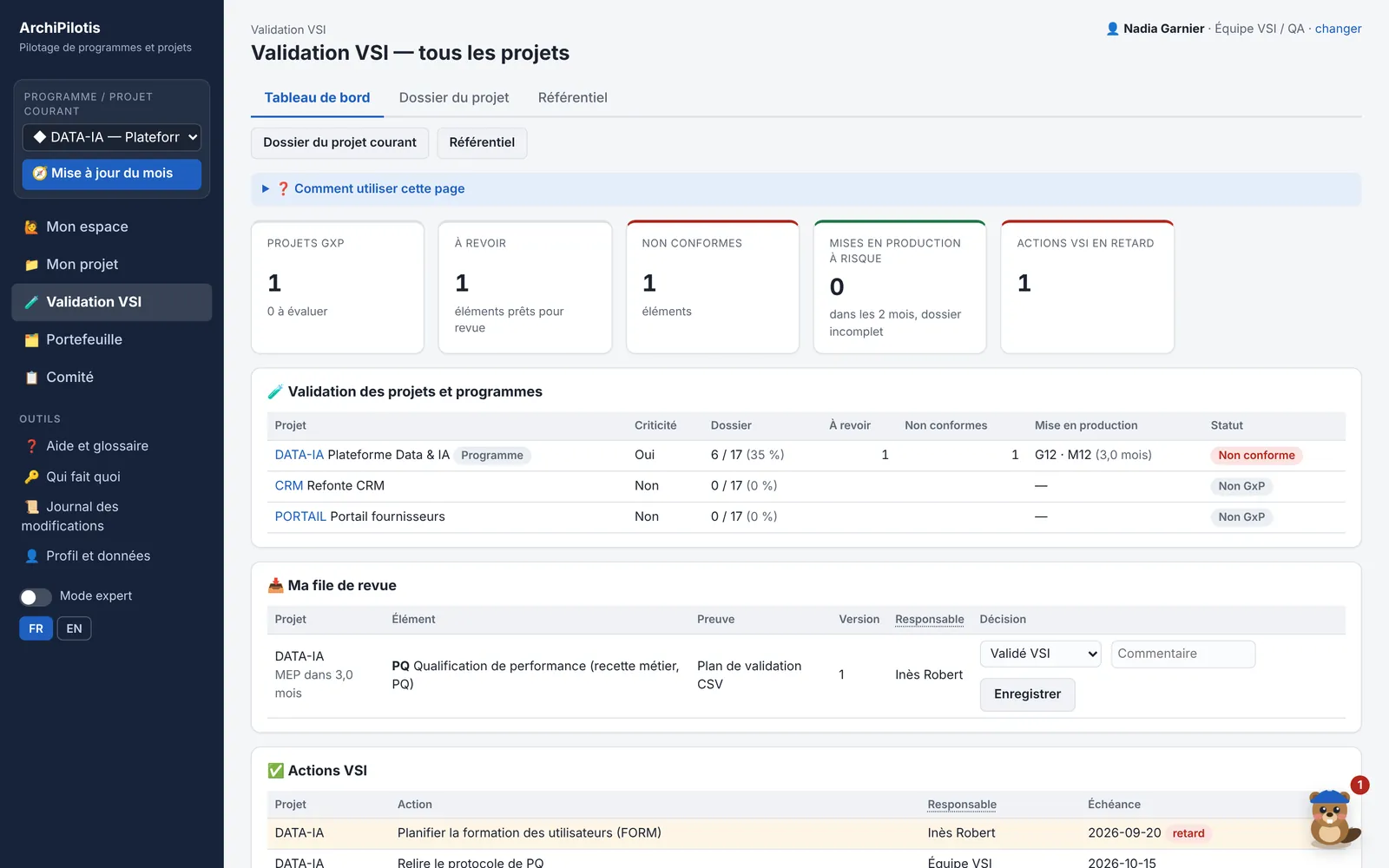Open Journal des modifications
Viewport: 1389px width, 868px height.
111,516
